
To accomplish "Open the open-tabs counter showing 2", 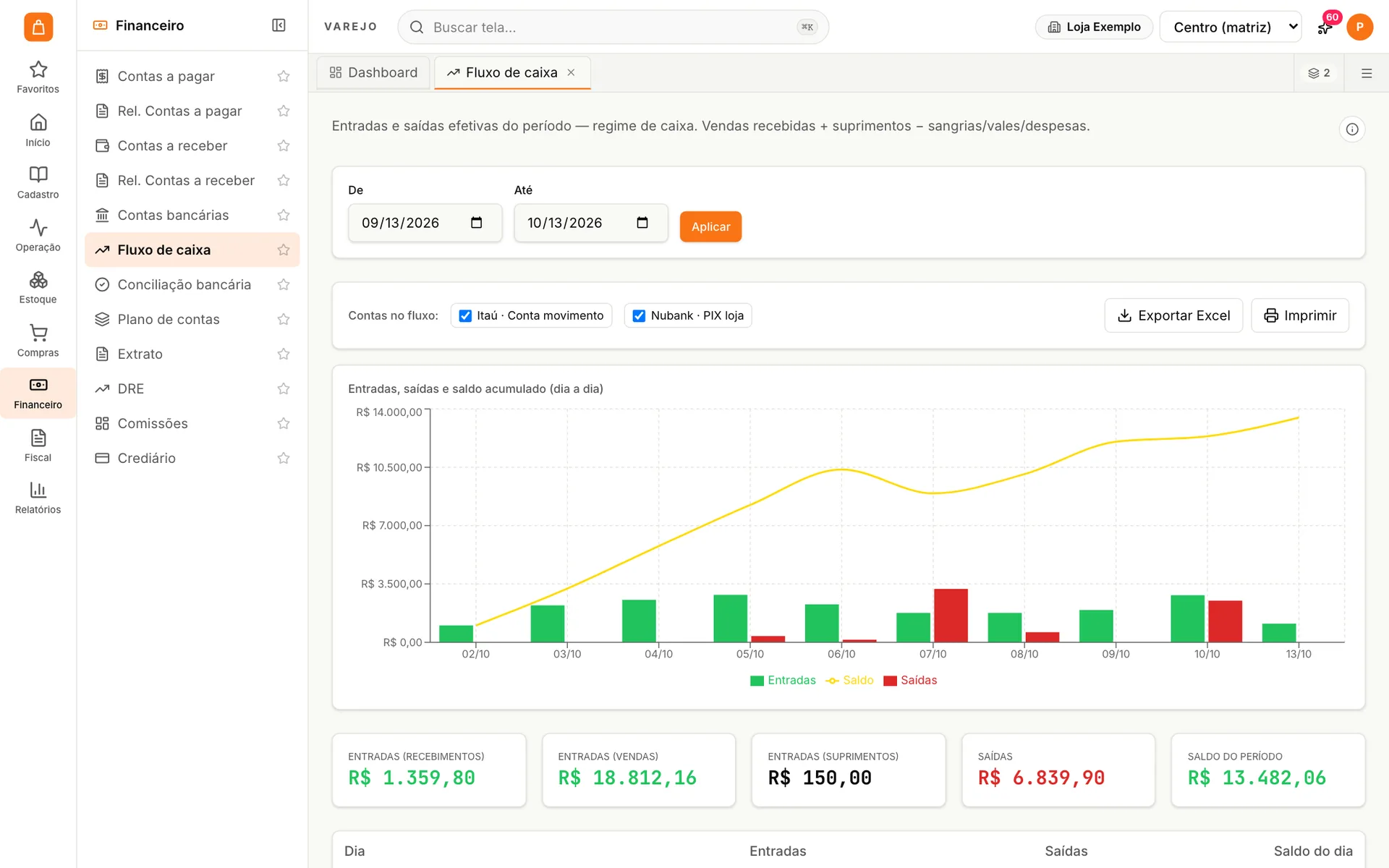I will point(1319,73).
